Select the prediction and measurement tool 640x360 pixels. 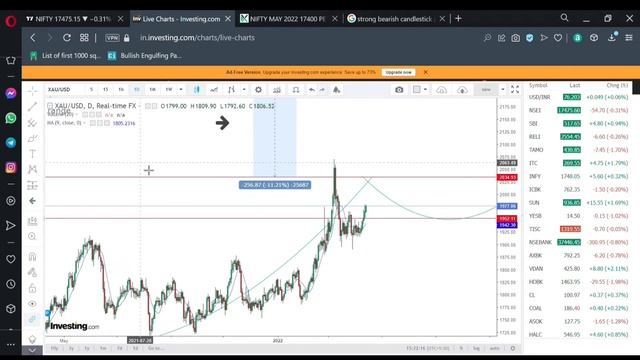click(32, 185)
